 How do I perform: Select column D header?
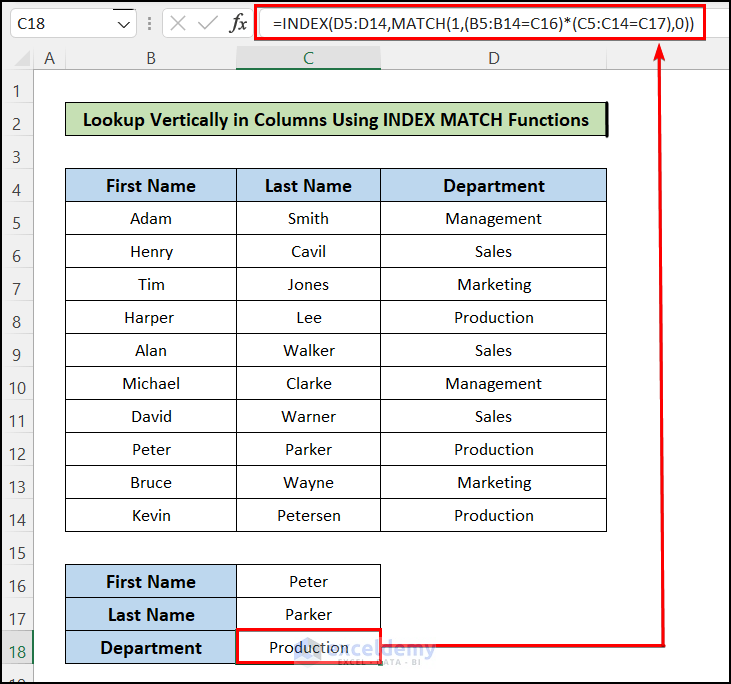(493, 59)
